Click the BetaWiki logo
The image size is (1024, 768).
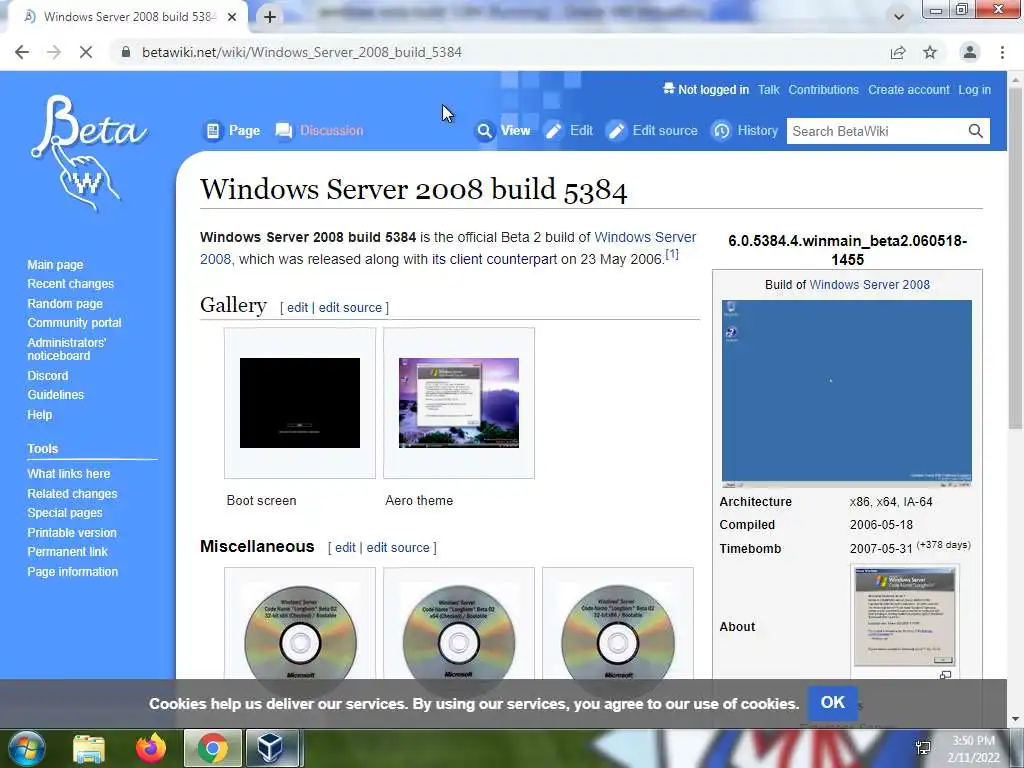click(x=88, y=153)
